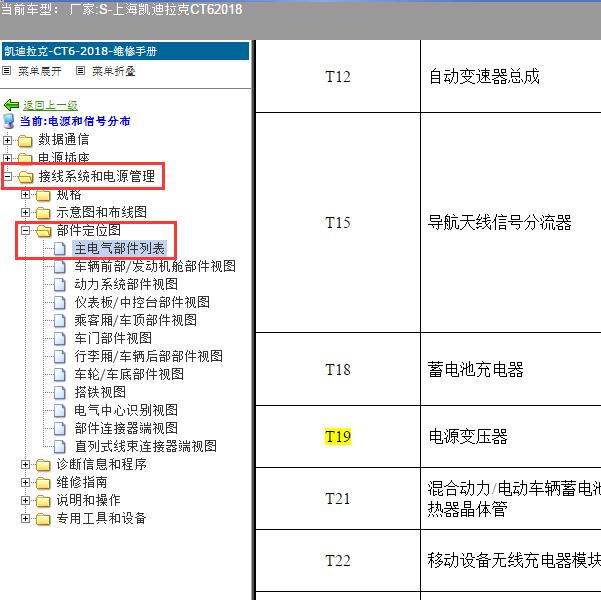601x600 pixels.
Task: Open 仪表板/中控台部件视图 page
Action: pyautogui.click(x=142, y=302)
